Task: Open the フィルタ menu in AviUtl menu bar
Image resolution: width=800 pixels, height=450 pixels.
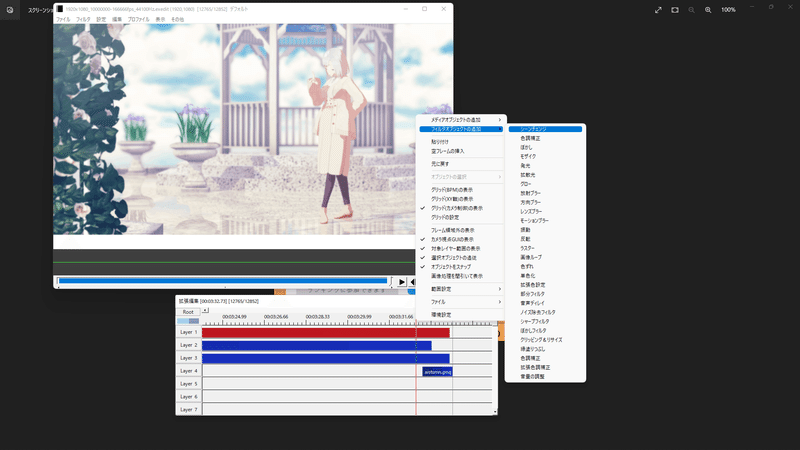Action: 83,19
